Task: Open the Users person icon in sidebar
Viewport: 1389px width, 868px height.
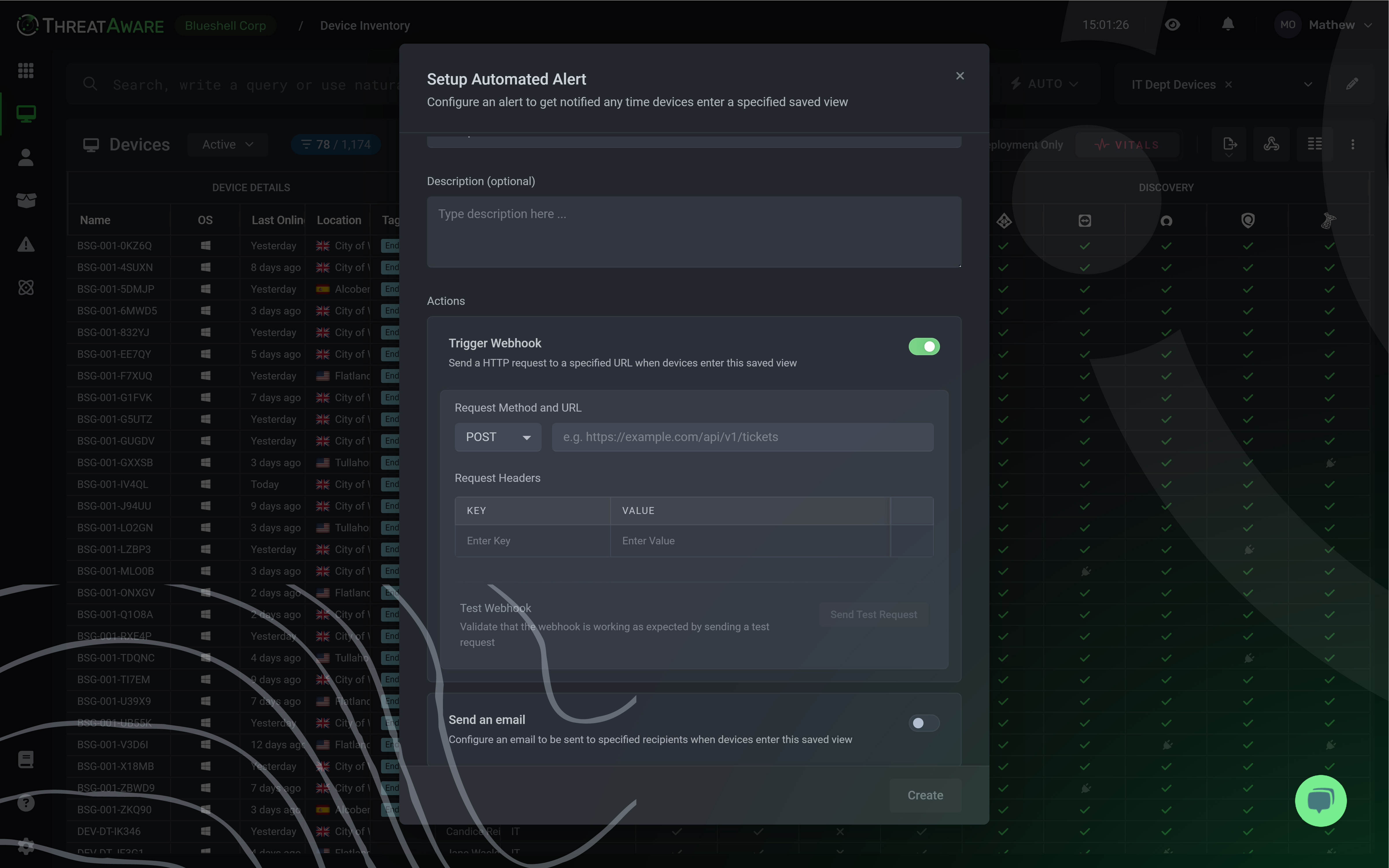Action: pyautogui.click(x=26, y=157)
